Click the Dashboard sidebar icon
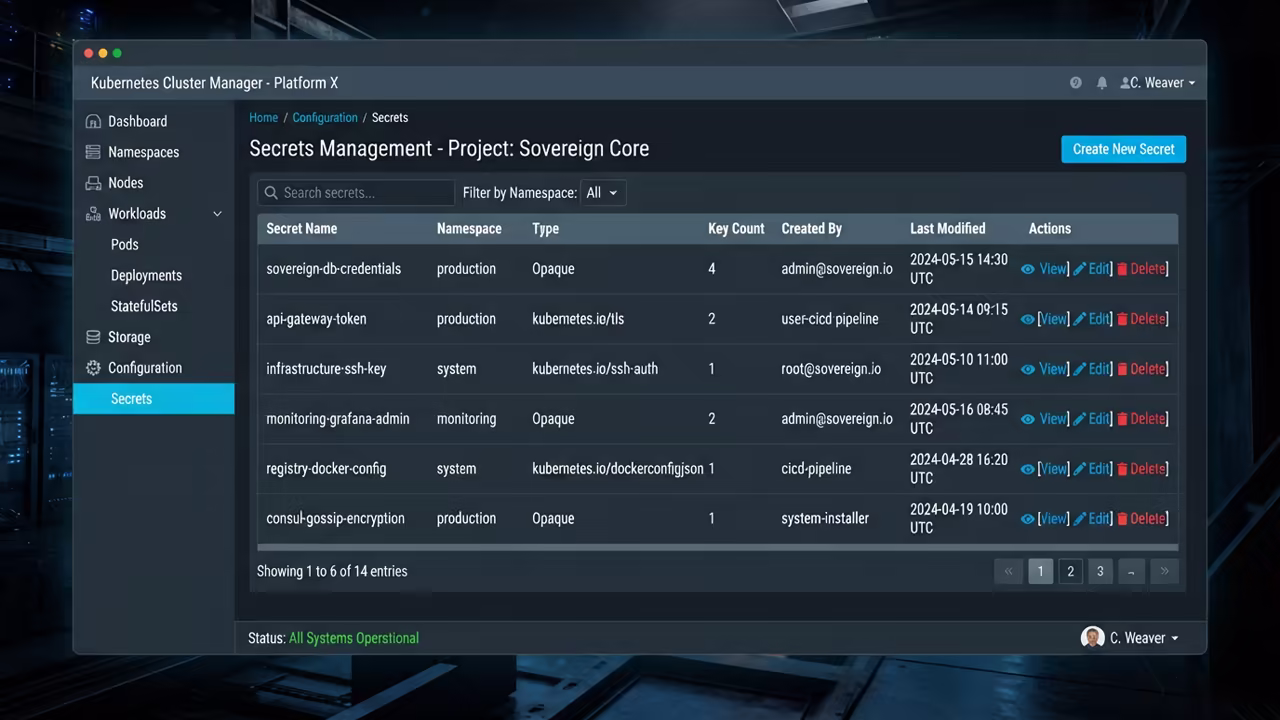Screen dimensions: 1280x720 pos(93,121)
